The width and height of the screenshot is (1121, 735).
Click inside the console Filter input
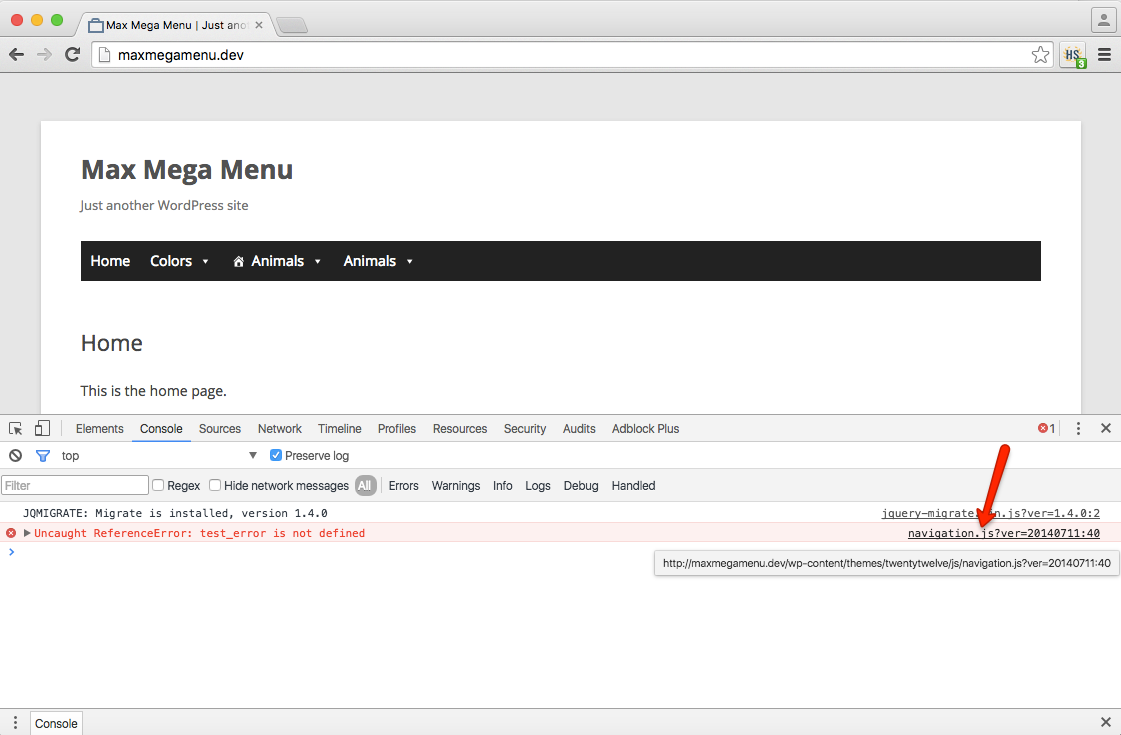tap(75, 485)
